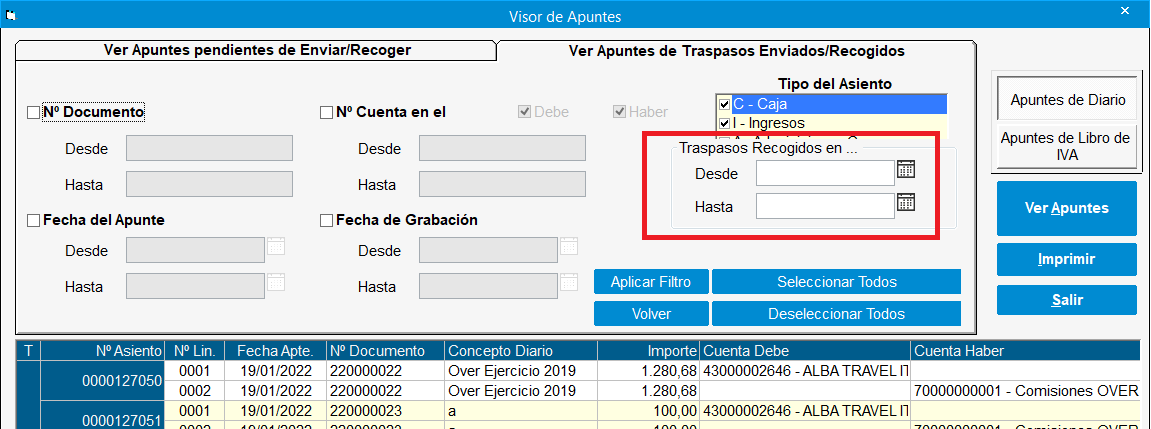Select asiento 0000127051 cell
This screenshot has height=429, width=1151.
click(x=104, y=416)
